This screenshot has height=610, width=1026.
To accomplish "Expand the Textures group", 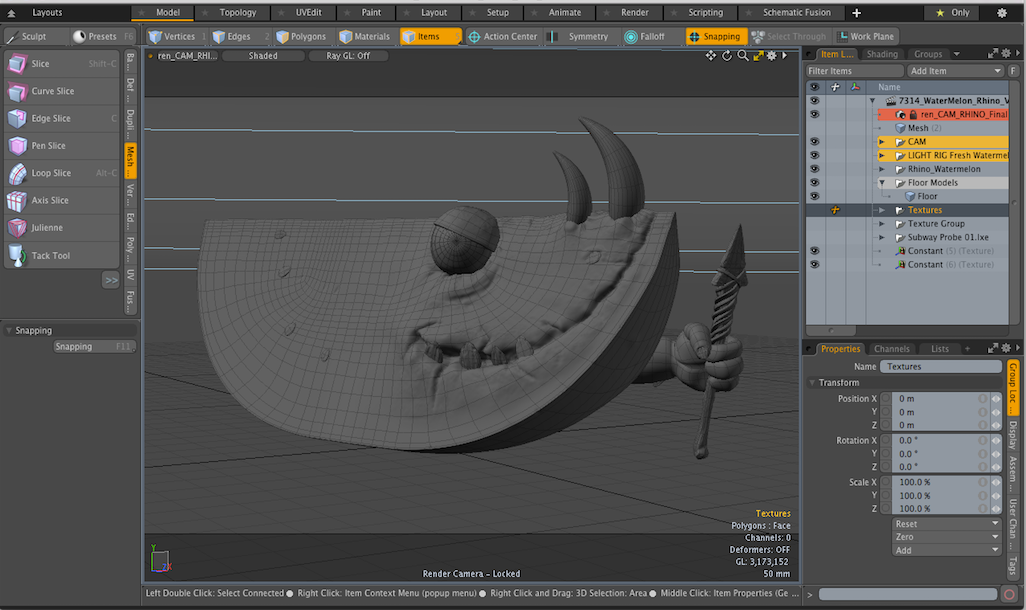I will (881, 210).
